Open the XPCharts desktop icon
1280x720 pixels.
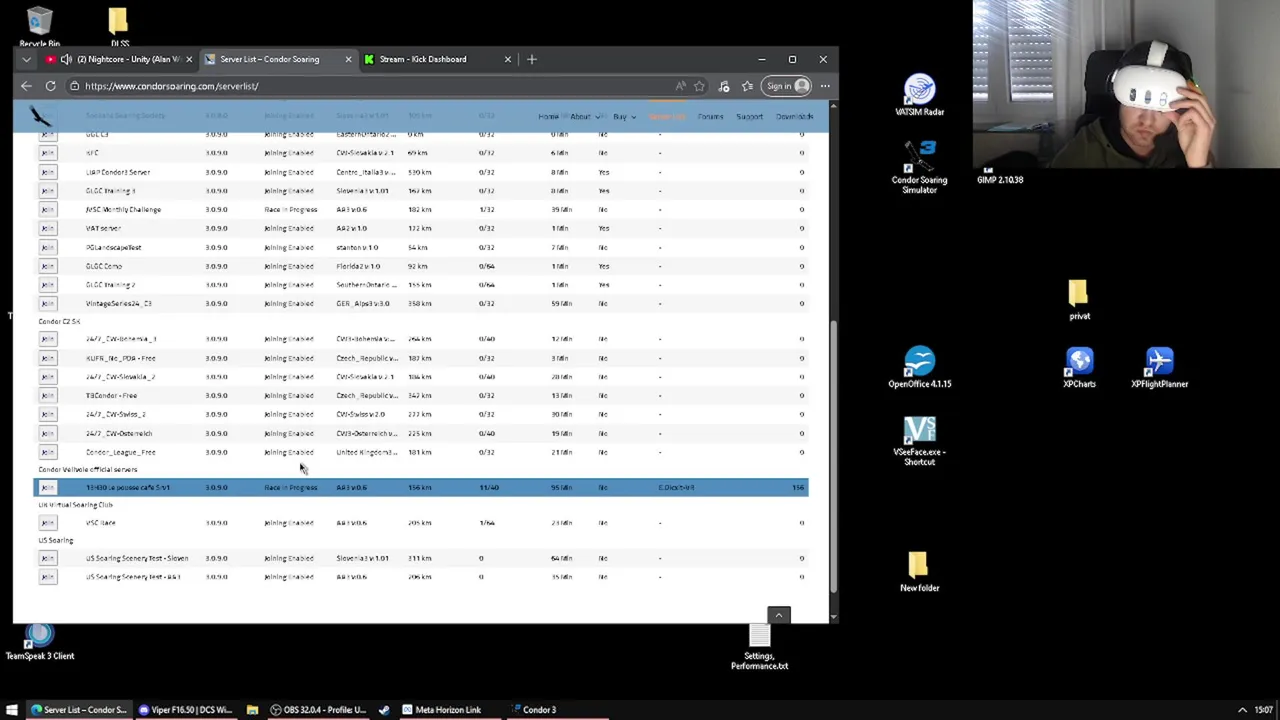coord(1079,367)
